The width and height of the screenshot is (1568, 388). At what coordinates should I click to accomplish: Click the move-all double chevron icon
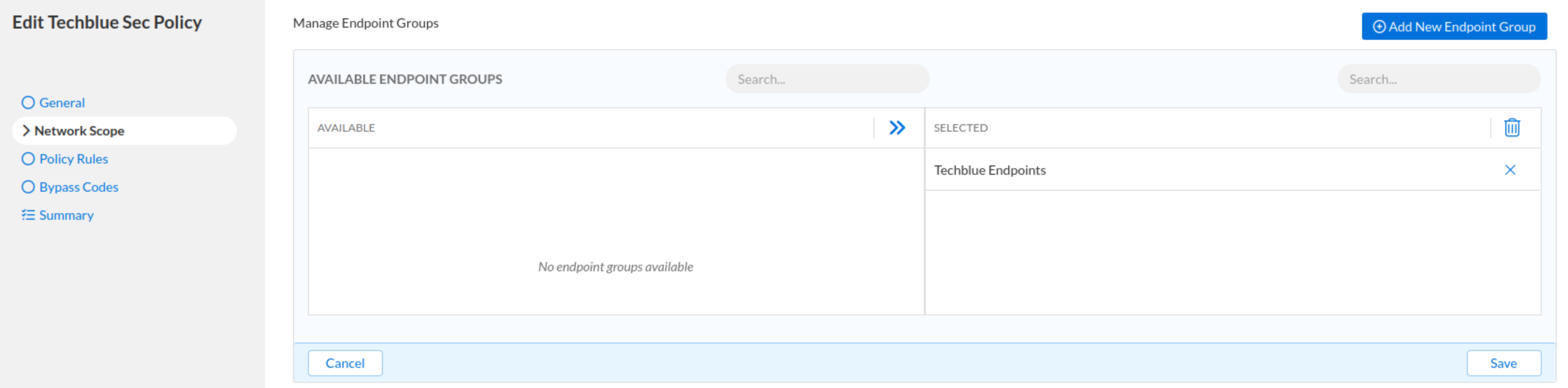(897, 128)
